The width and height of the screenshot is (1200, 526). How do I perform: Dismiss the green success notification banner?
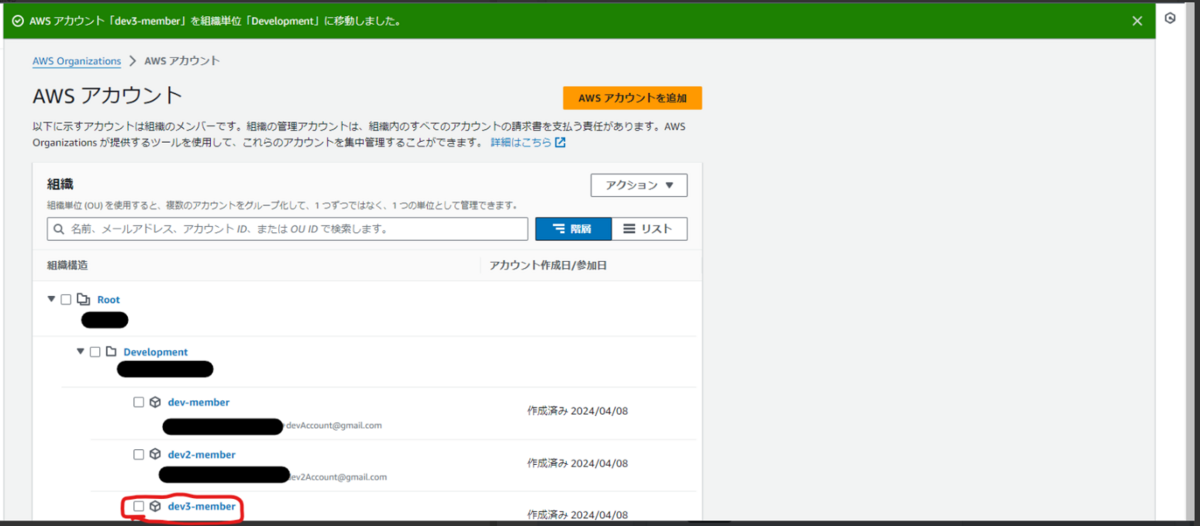(1136, 20)
